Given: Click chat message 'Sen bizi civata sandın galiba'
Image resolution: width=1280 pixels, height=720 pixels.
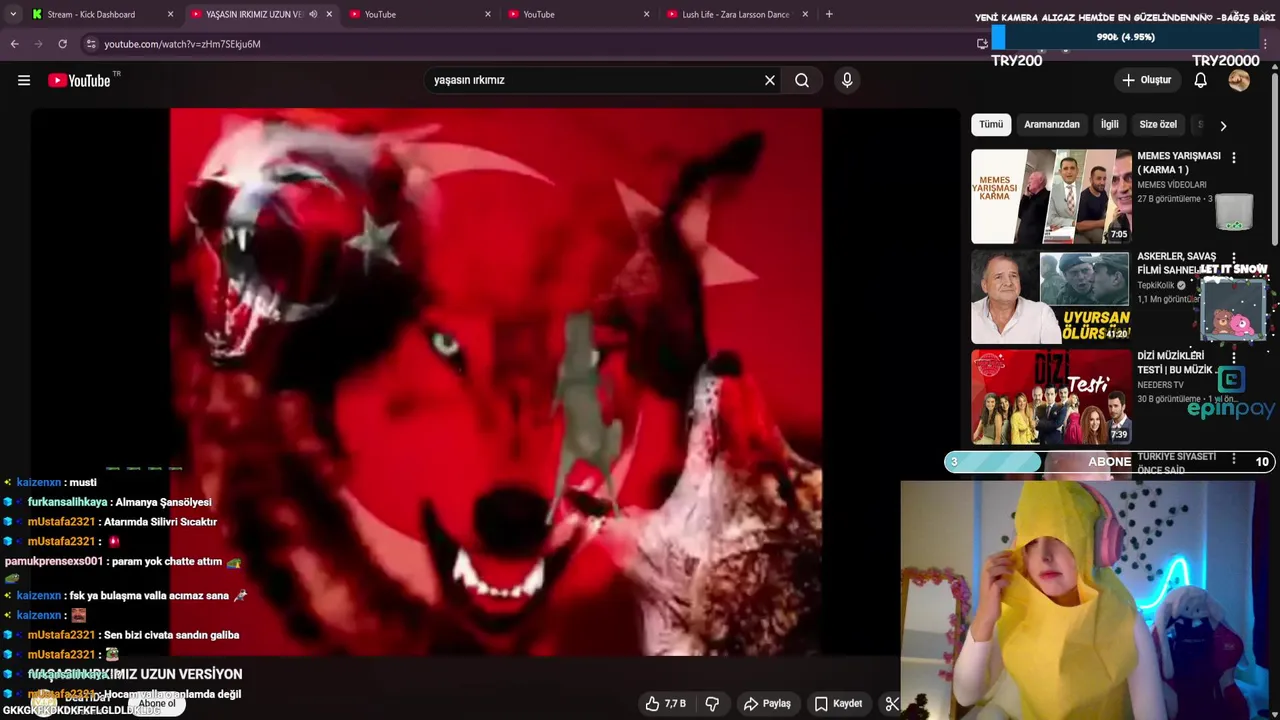Looking at the screenshot, I should 171,635.
